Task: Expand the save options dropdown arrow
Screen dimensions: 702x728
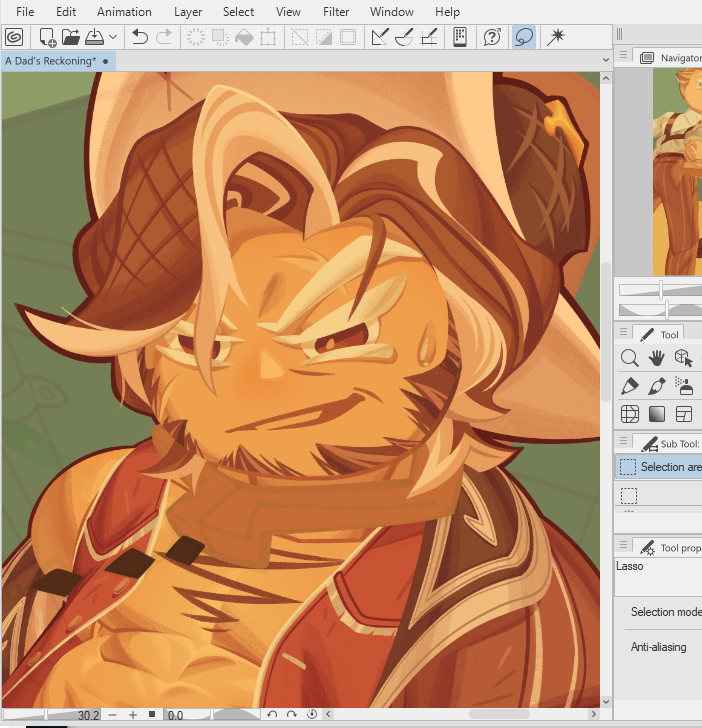Action: coord(113,37)
